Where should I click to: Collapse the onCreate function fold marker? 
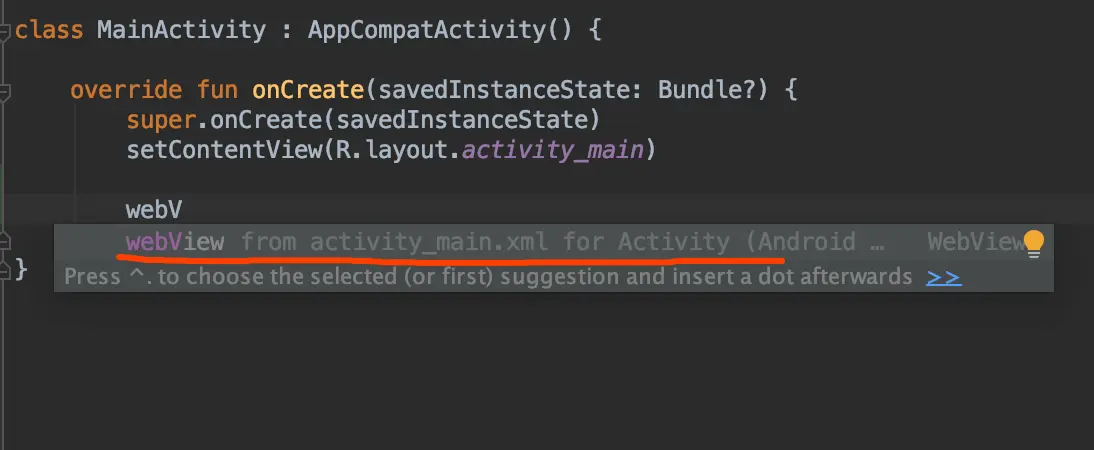click(4, 91)
